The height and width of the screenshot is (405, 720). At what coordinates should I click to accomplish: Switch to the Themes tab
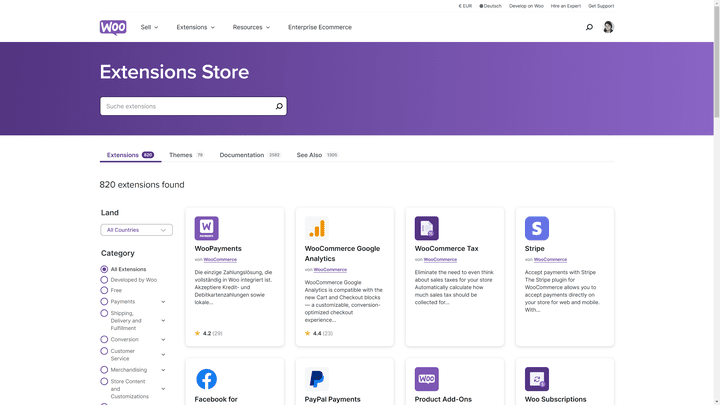pos(186,155)
